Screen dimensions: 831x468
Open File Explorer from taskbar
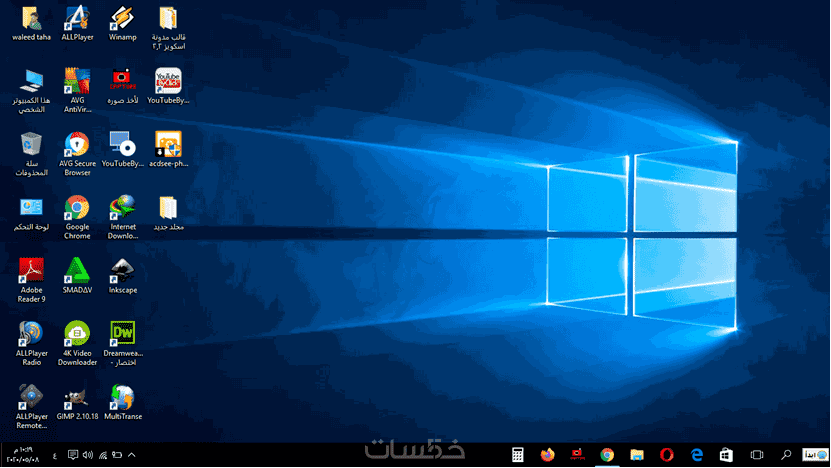(636, 455)
